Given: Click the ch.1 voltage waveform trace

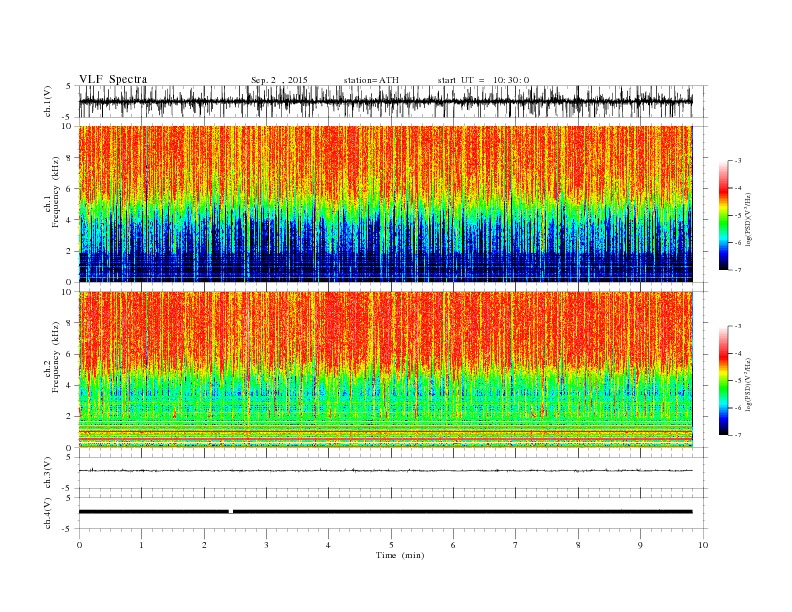Looking at the screenshot, I should click(x=385, y=101).
